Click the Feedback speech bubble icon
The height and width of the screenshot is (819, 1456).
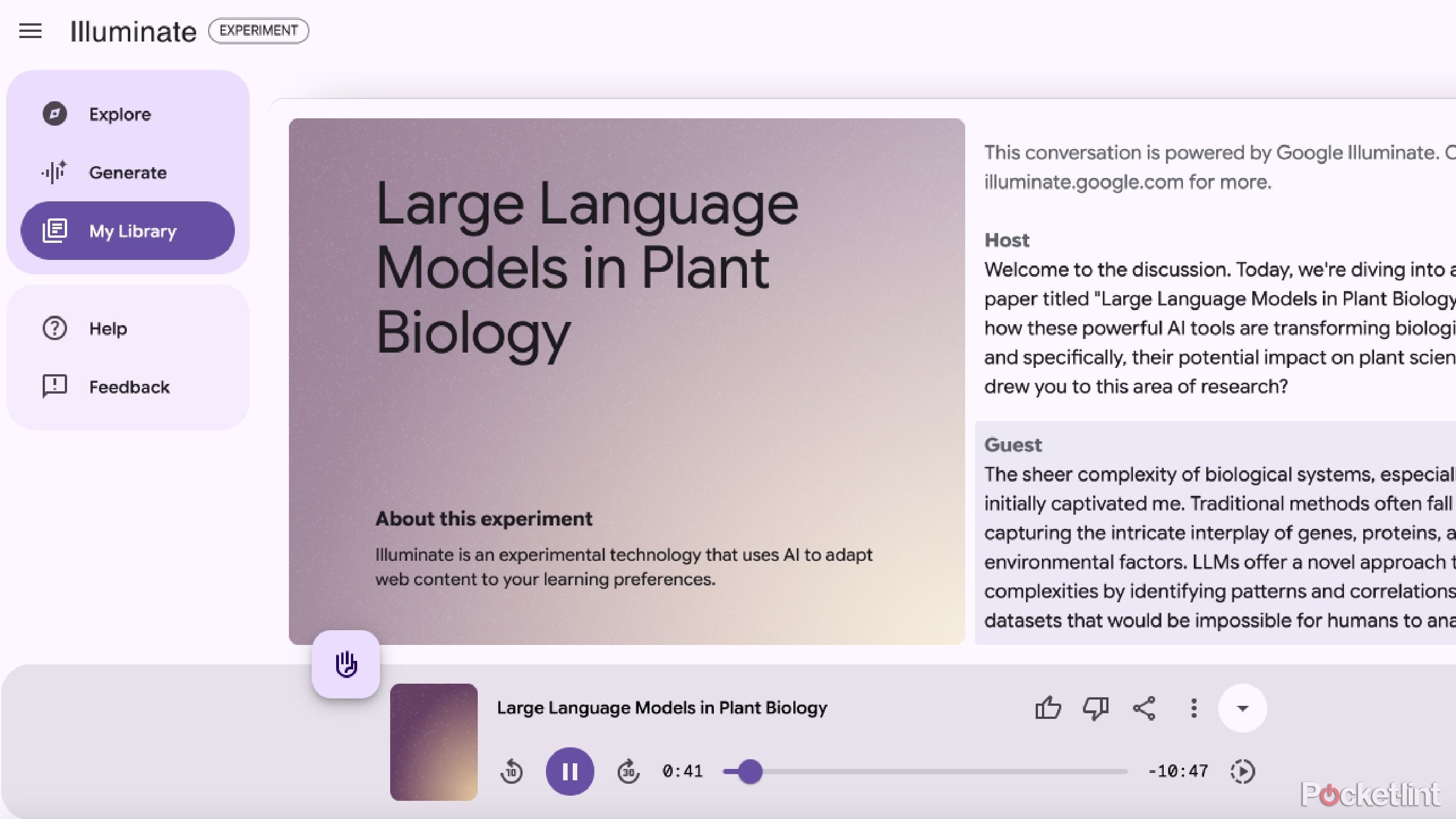pyautogui.click(x=55, y=387)
